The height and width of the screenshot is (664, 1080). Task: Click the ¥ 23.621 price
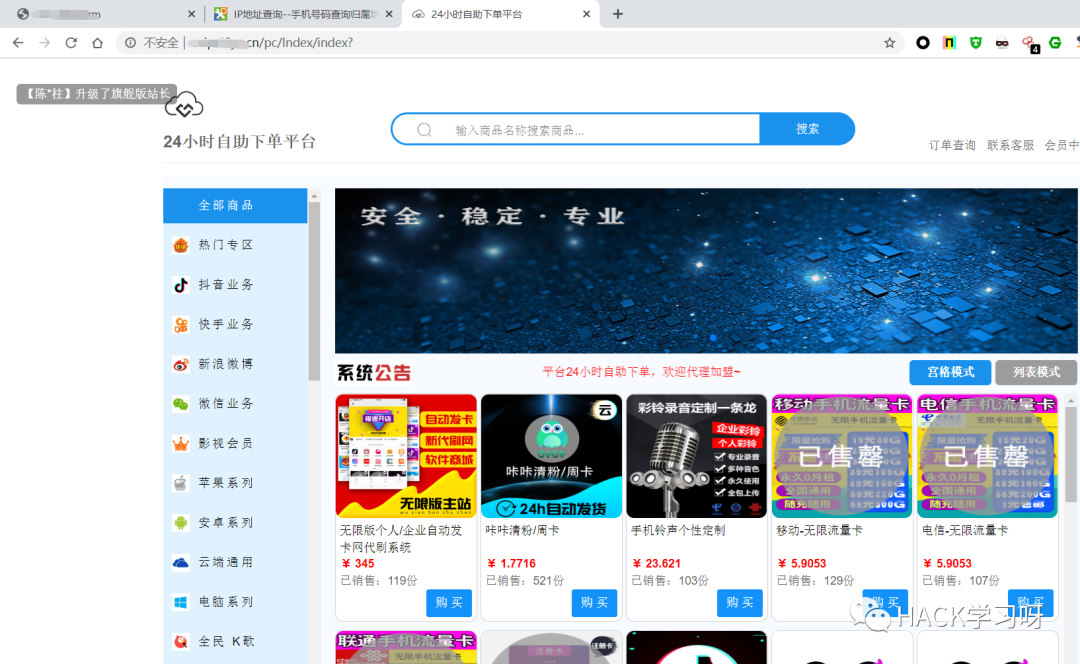coord(656,563)
